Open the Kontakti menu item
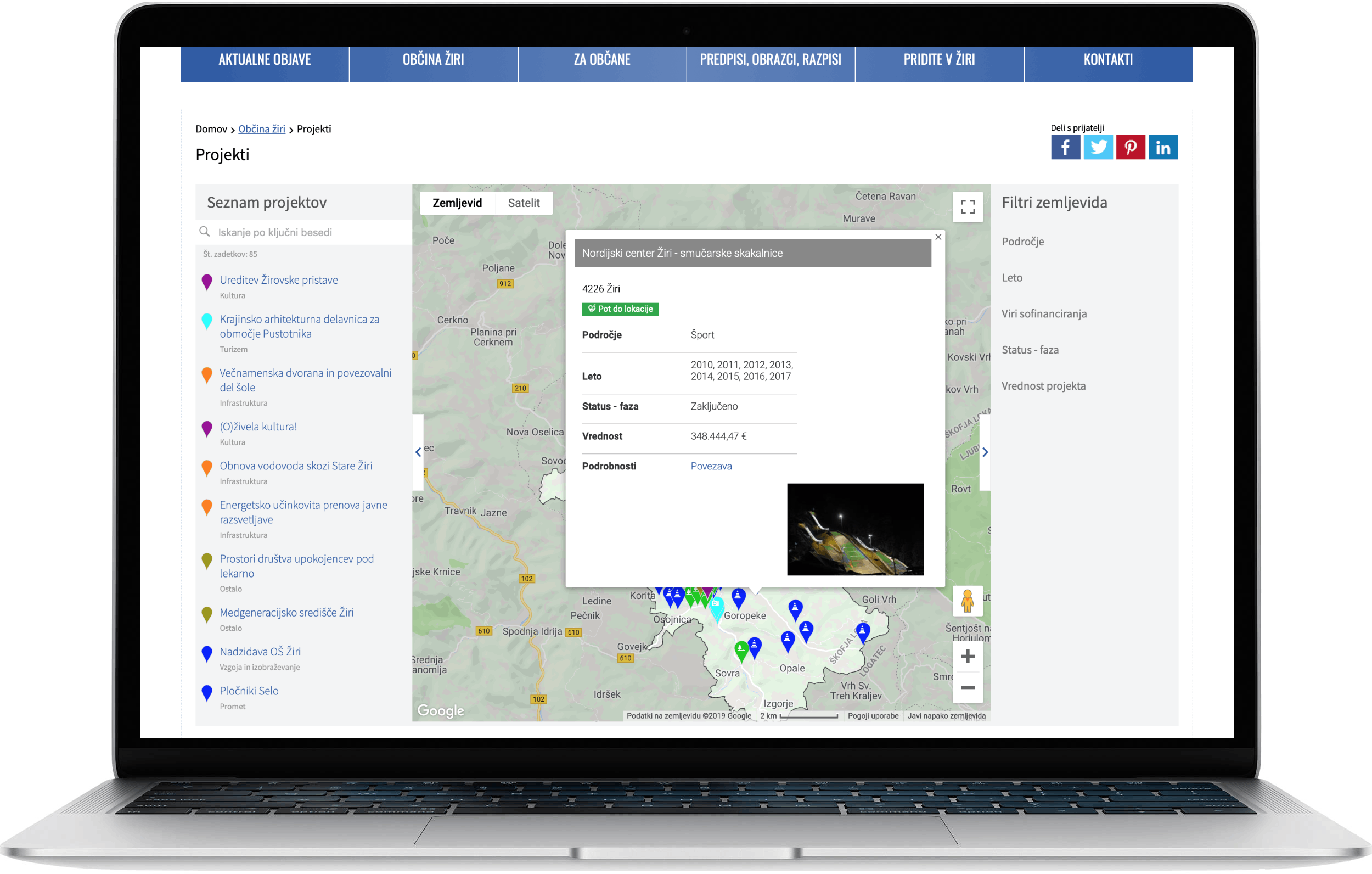This screenshot has width=1372, height=874. pyautogui.click(x=1107, y=60)
